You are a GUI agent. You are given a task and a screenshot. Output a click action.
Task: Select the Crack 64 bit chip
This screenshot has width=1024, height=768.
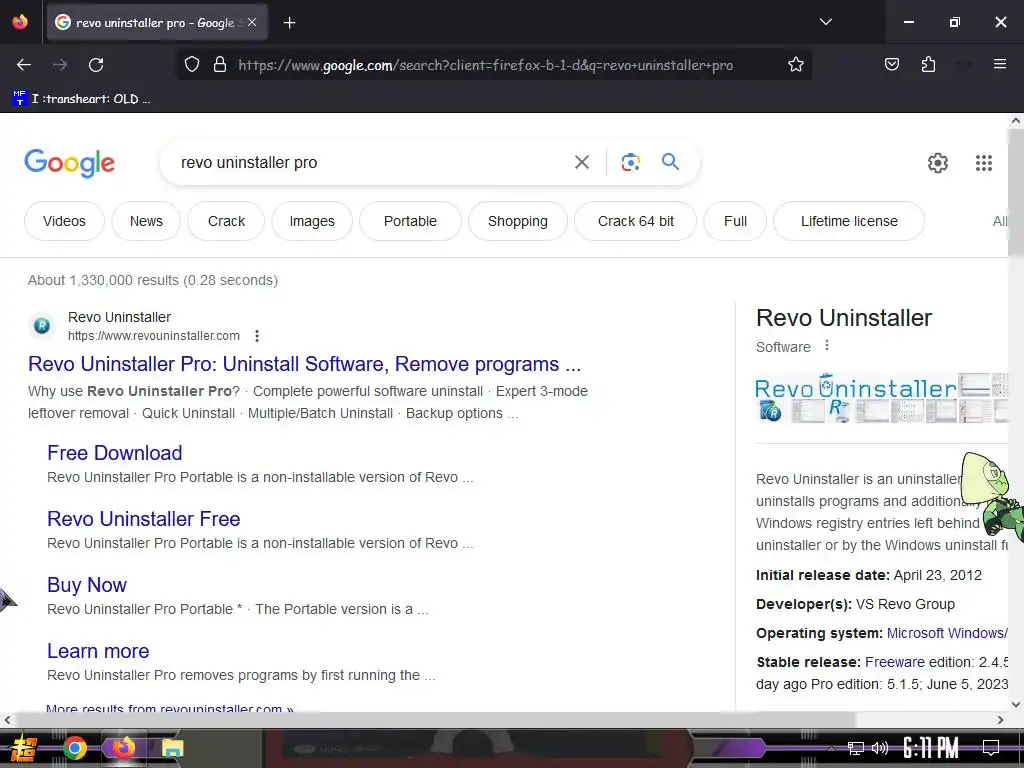pos(635,221)
